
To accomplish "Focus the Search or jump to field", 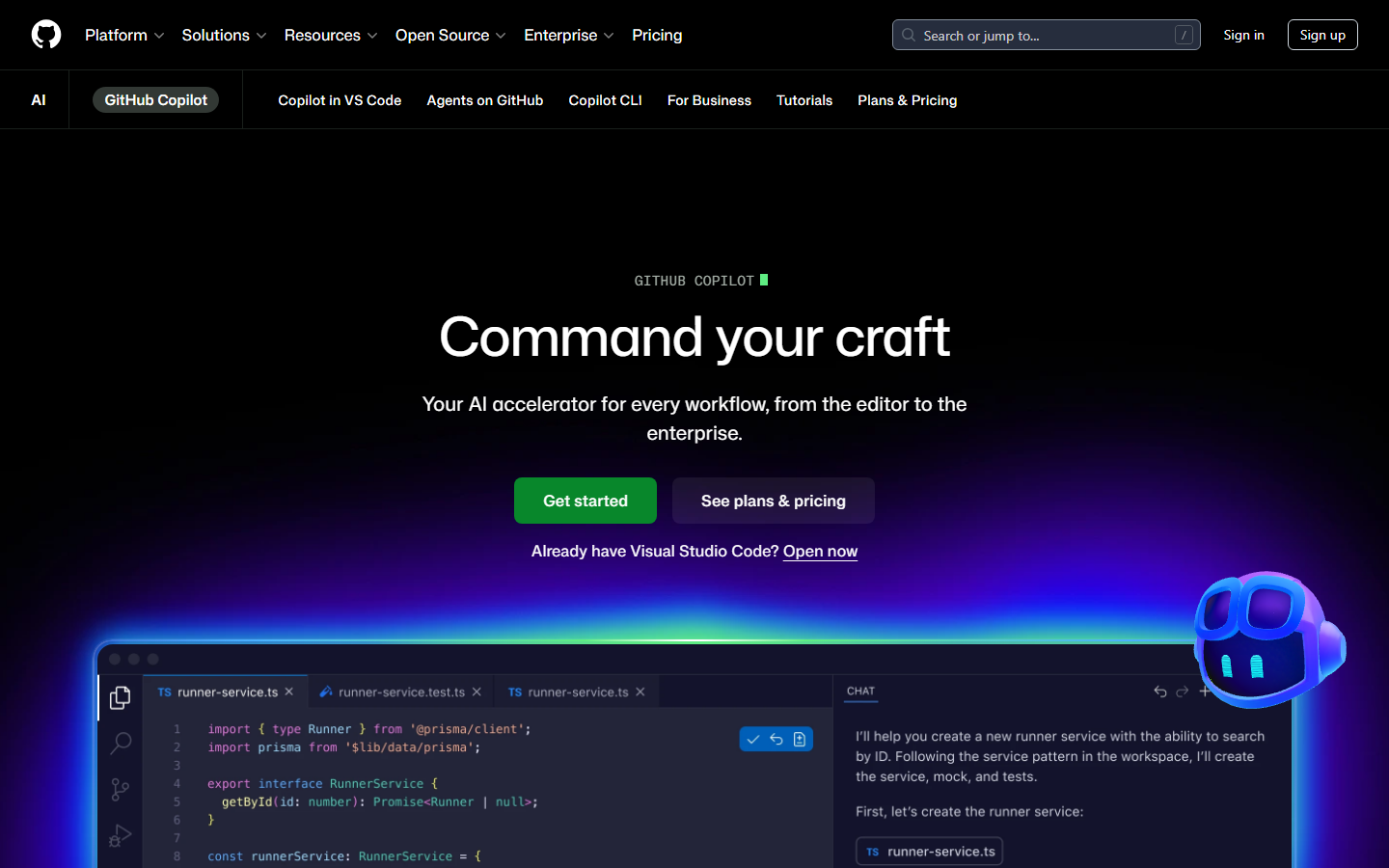I will click(x=1046, y=35).
